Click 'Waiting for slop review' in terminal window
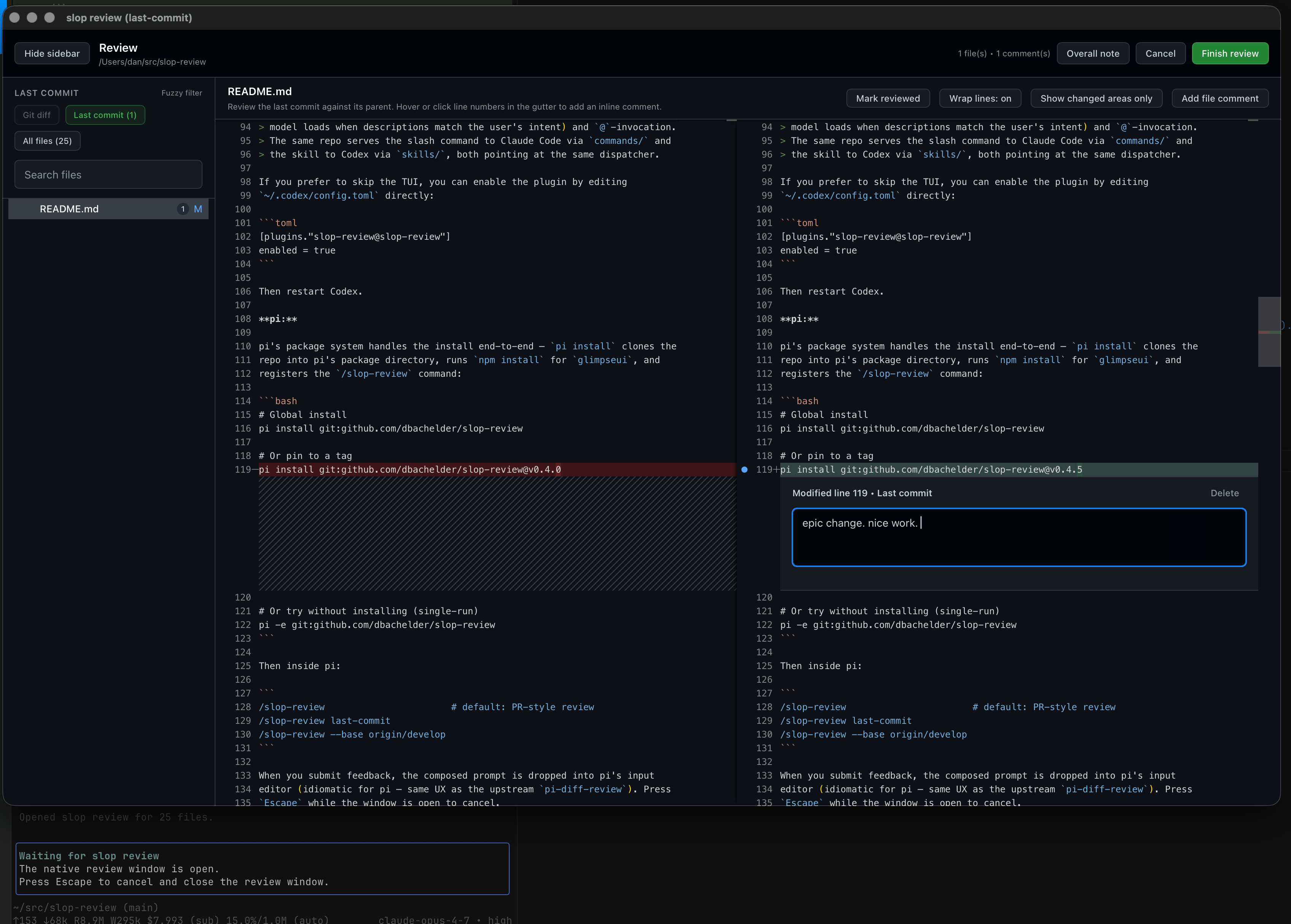Screen dimensions: 1291x924 (x=89, y=856)
